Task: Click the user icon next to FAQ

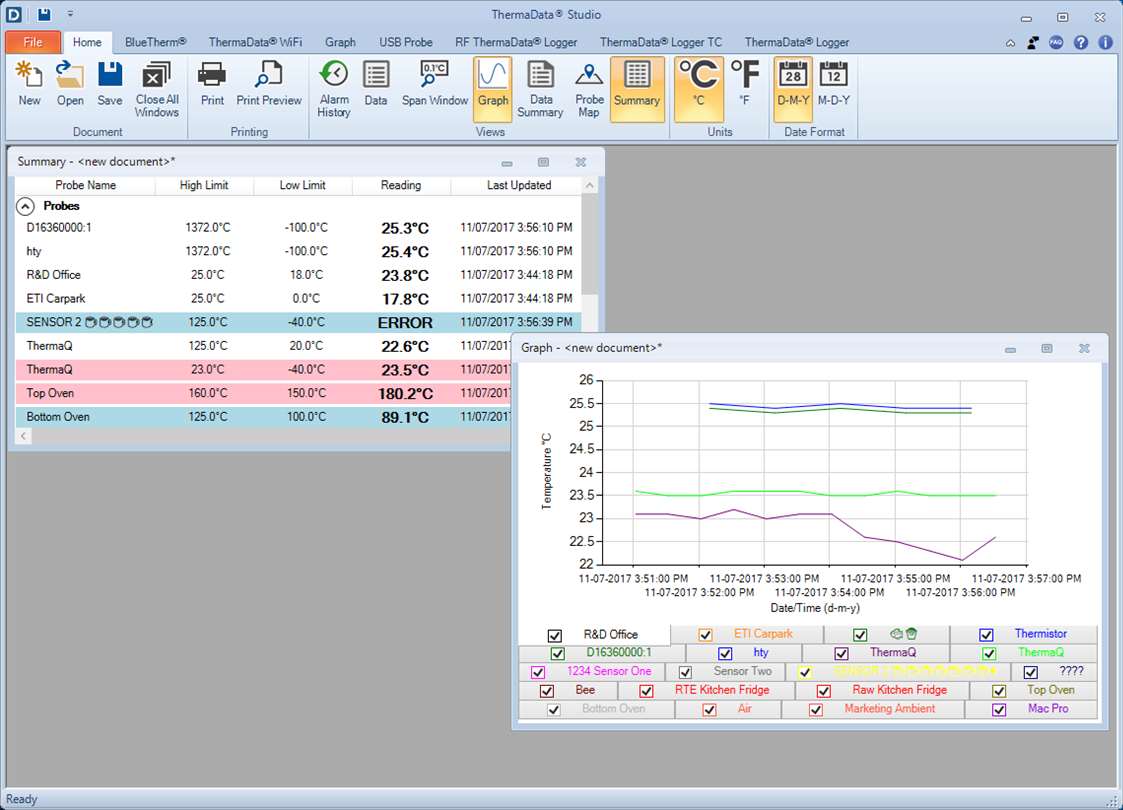Action: [1033, 42]
